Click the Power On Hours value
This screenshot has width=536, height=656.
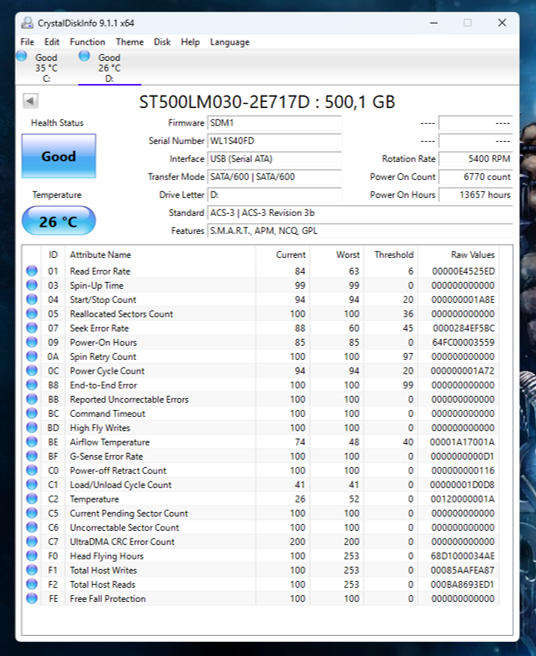(x=475, y=195)
